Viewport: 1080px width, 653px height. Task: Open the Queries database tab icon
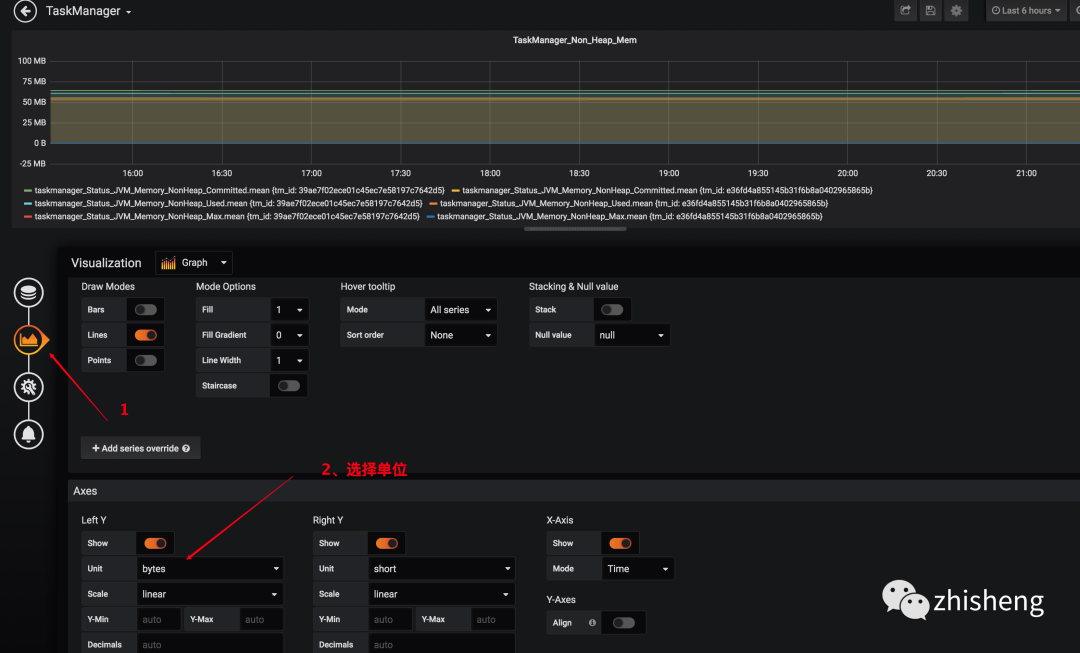pos(29,293)
